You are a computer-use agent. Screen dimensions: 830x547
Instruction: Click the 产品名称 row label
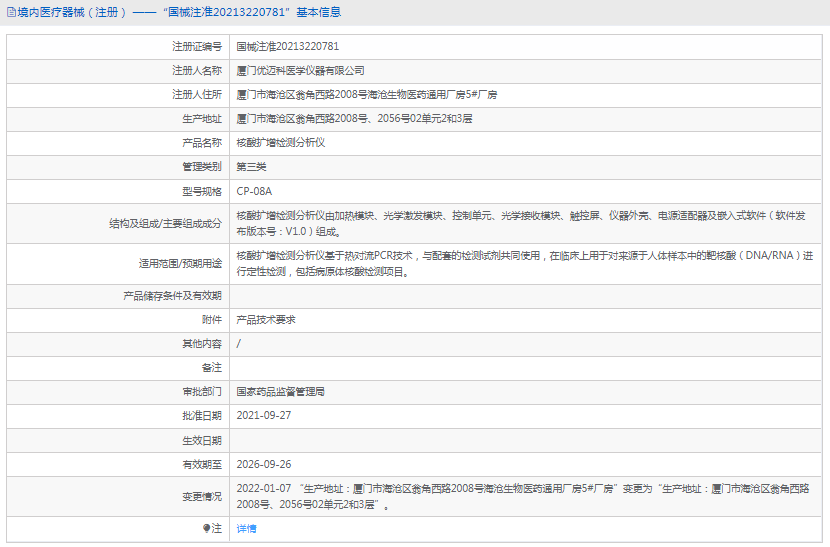coord(202,143)
